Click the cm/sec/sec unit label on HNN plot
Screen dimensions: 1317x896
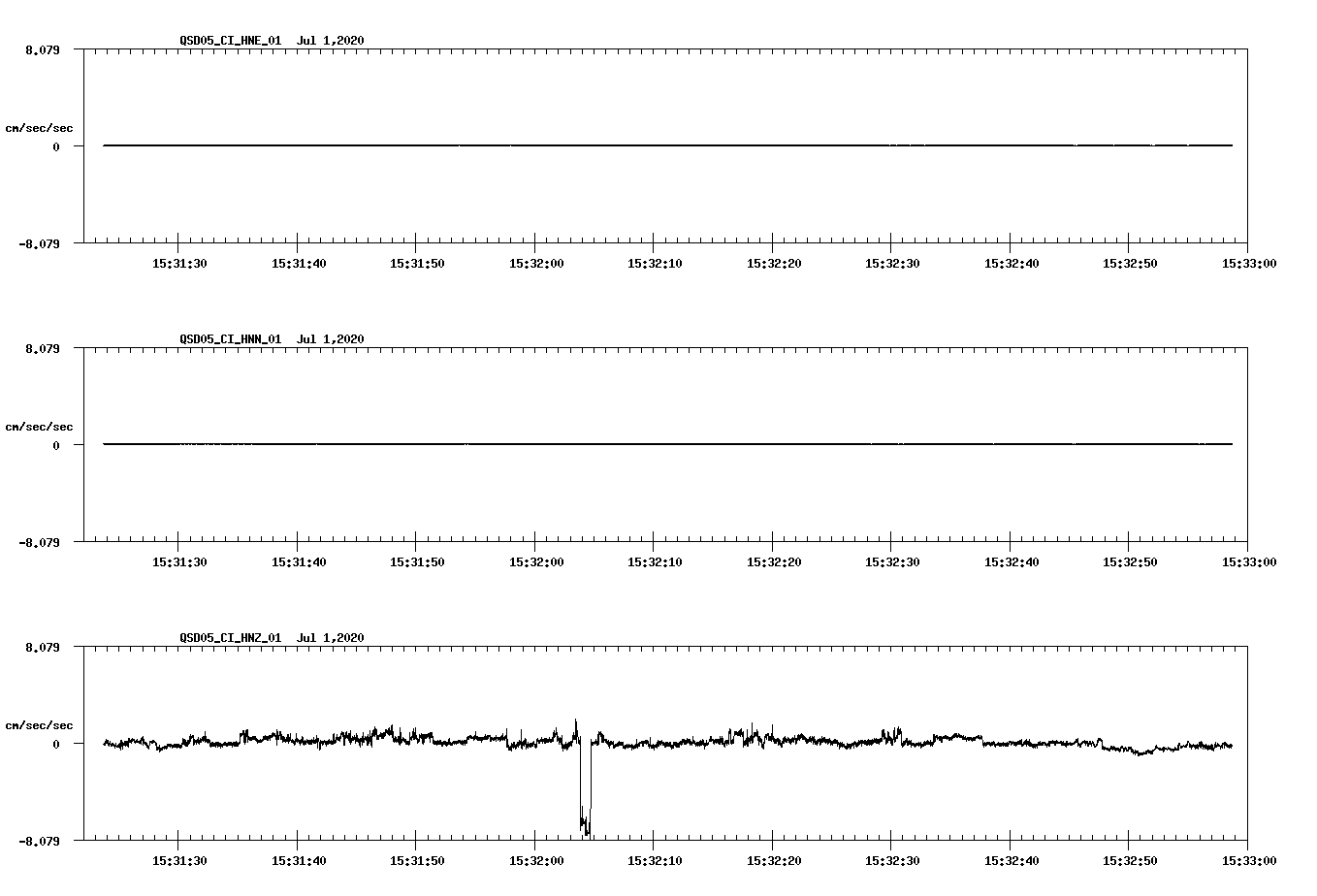[39, 427]
